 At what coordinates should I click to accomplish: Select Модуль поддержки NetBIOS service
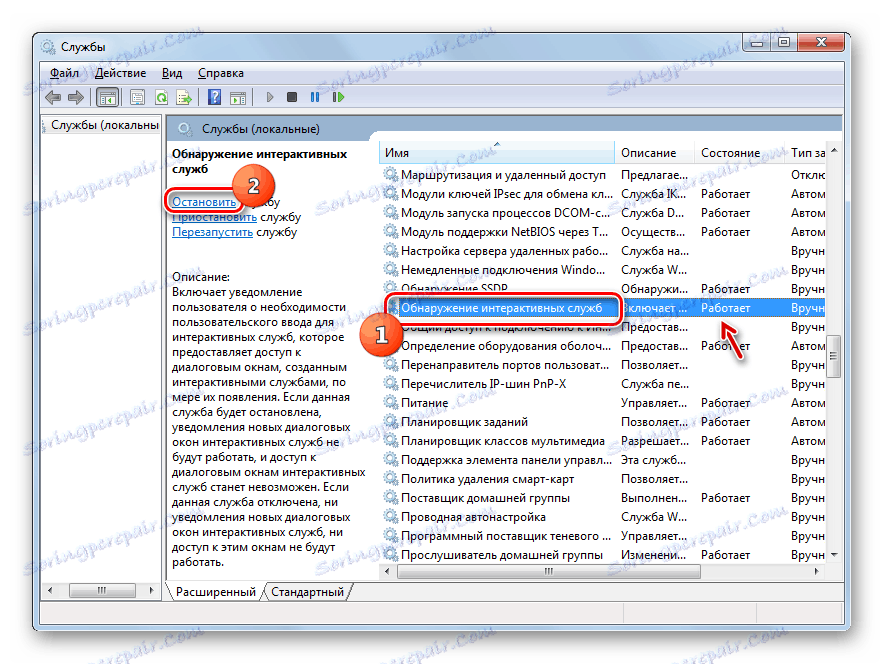coord(603,232)
